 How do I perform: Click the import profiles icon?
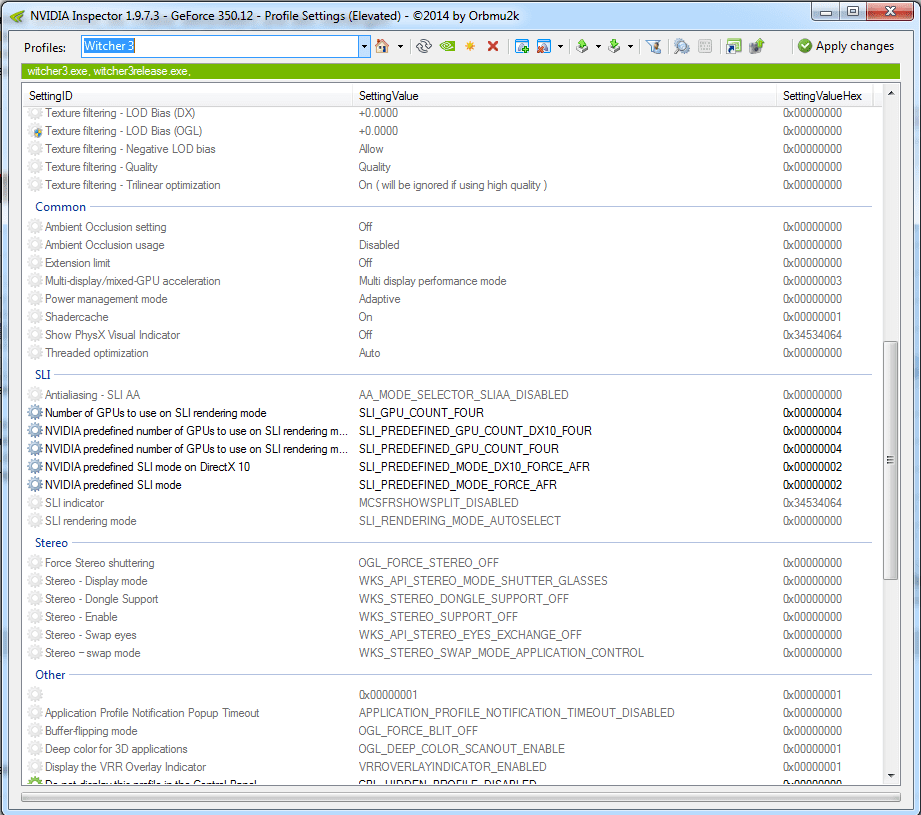(x=614, y=46)
